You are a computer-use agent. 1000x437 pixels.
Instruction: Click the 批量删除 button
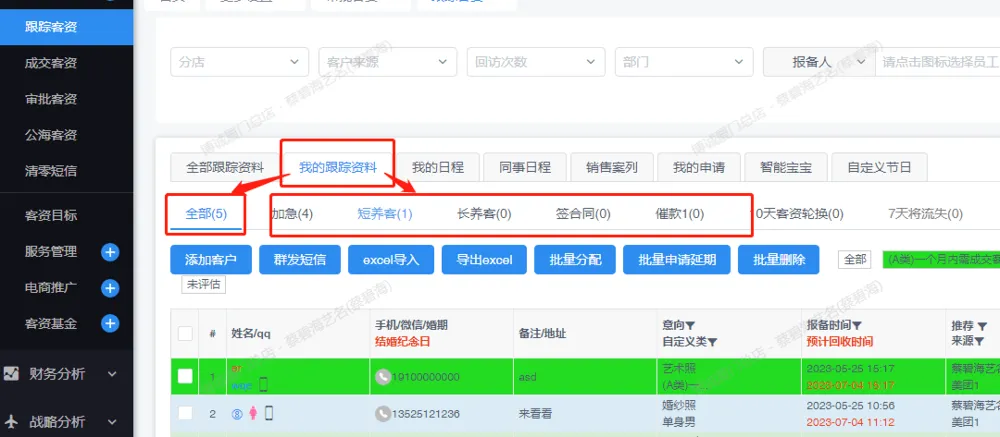(778, 260)
